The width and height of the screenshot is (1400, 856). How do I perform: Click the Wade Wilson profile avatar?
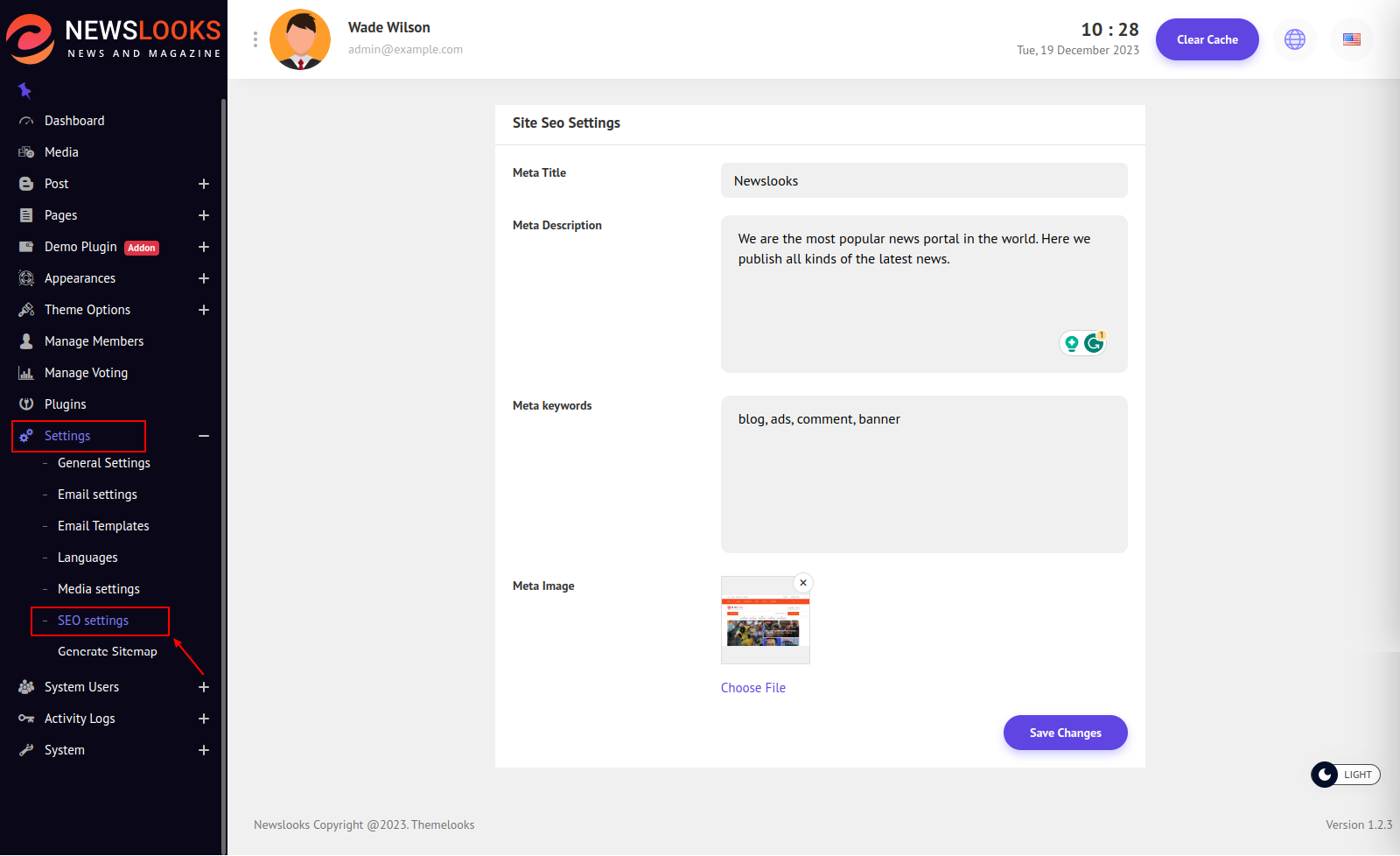coord(300,39)
